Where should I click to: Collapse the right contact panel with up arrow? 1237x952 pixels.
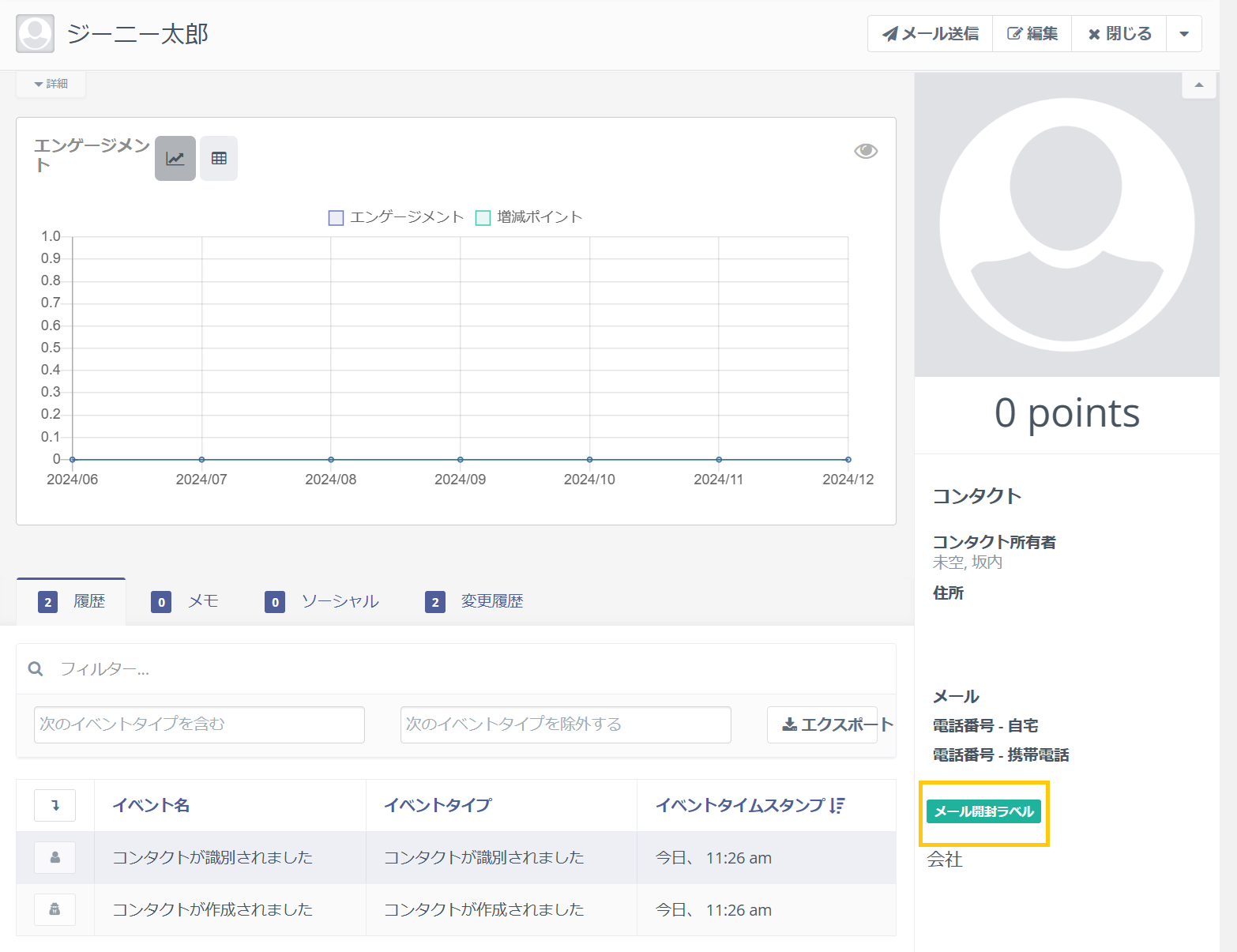click(1198, 85)
